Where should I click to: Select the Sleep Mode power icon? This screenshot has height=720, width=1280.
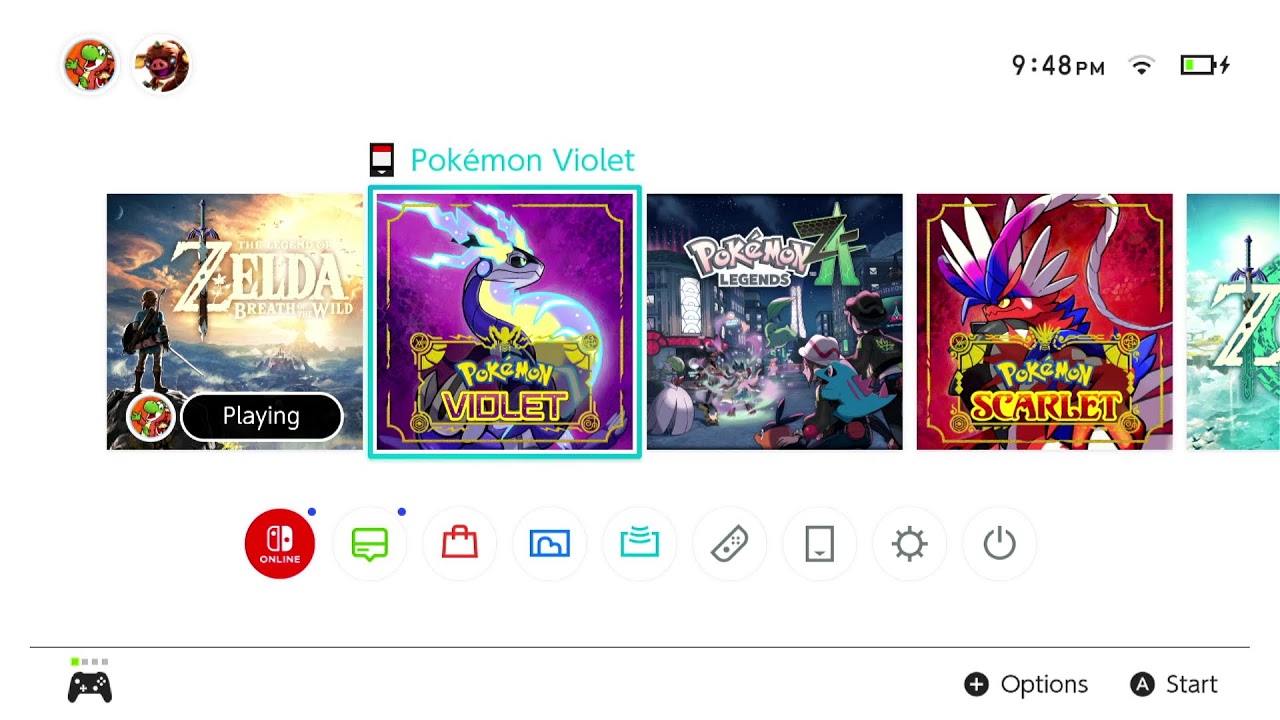(x=1000, y=544)
